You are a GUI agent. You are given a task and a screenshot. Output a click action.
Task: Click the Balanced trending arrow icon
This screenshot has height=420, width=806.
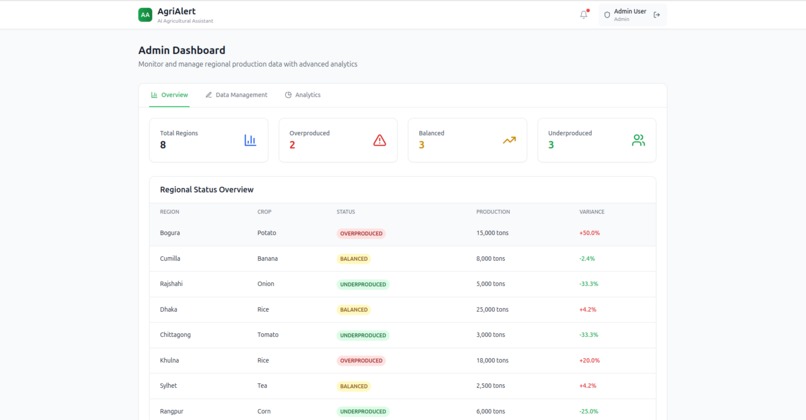(x=509, y=140)
